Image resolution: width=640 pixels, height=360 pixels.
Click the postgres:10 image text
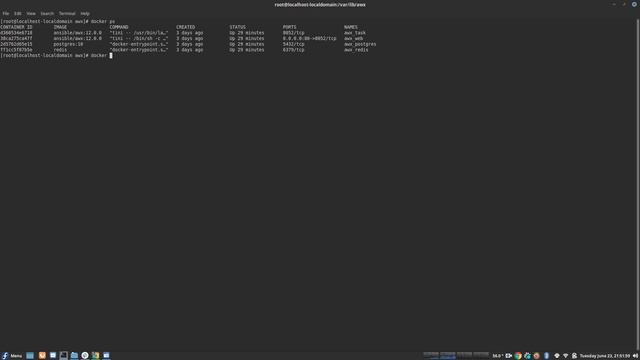click(x=68, y=44)
